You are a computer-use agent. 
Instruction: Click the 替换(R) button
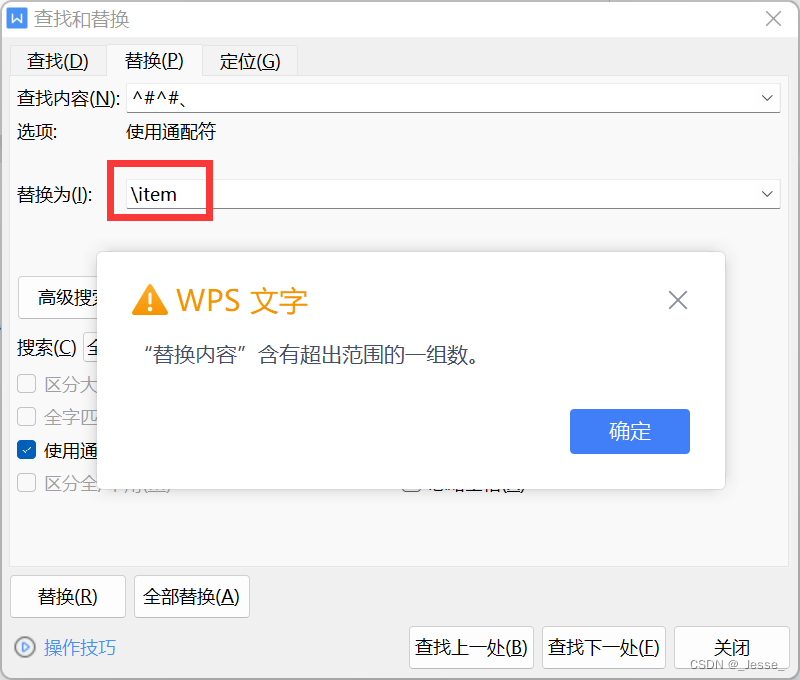(68, 596)
